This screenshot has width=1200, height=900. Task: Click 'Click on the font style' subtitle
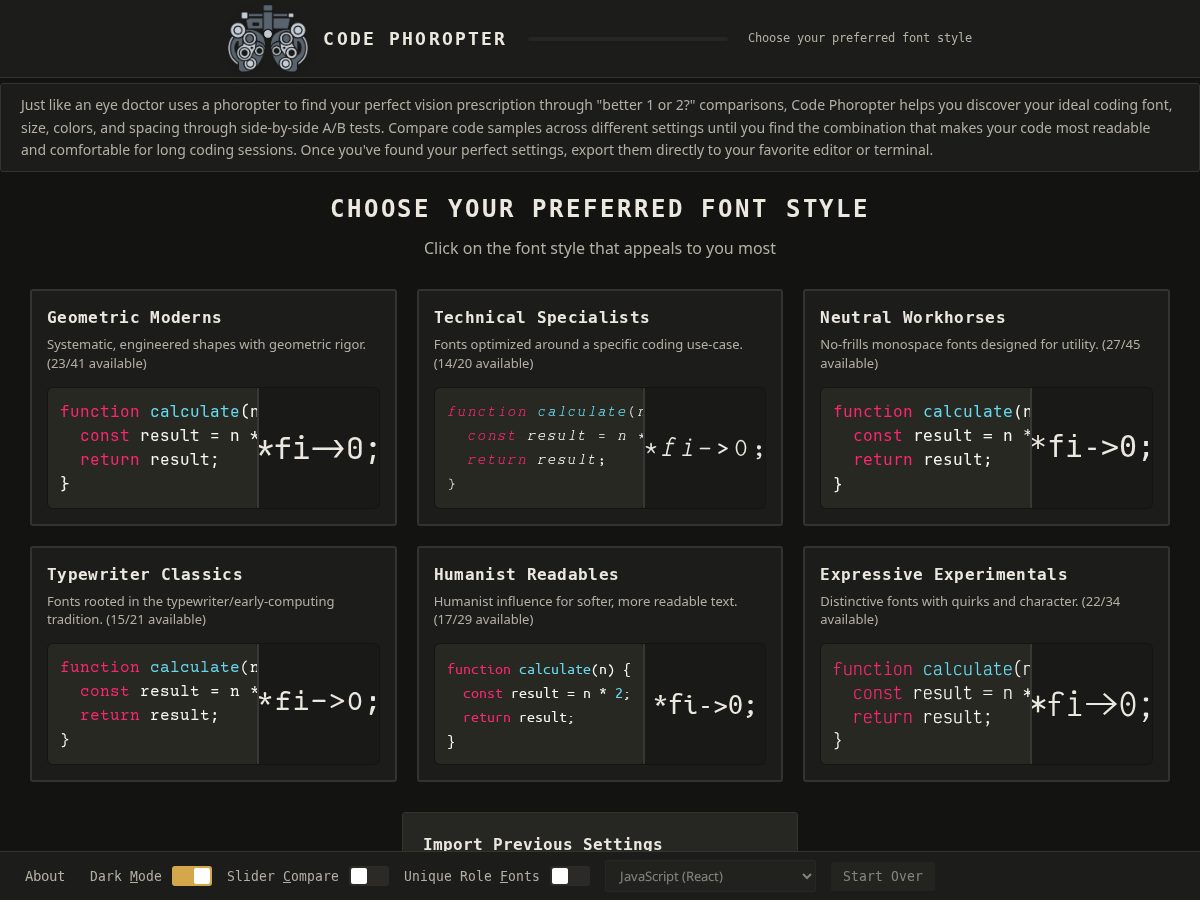(600, 248)
